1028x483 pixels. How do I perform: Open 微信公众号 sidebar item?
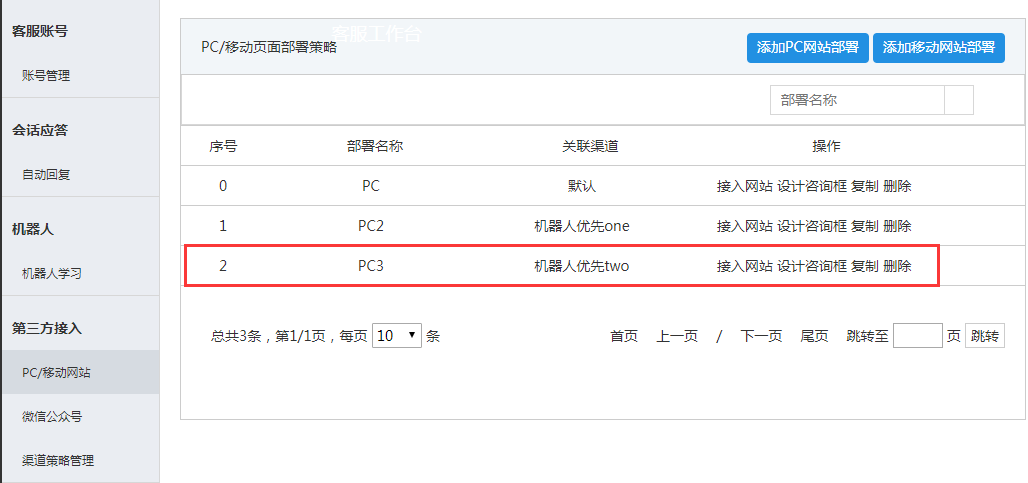pos(52,416)
